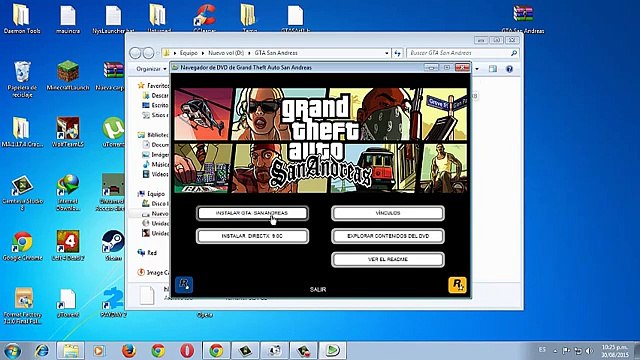The image size is (640, 360).
Task: Click the yellow Rockstar Games logo
Action: 457,285
